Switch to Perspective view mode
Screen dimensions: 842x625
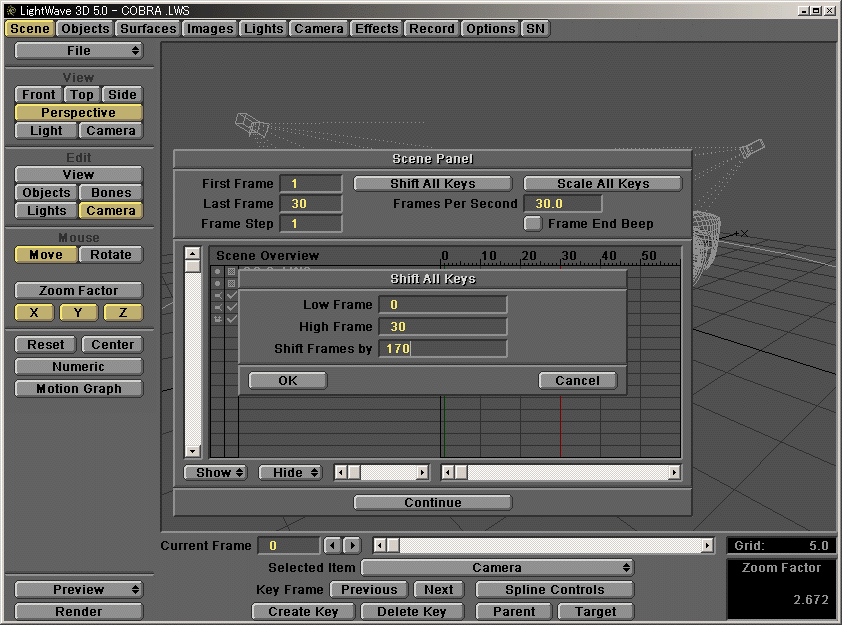(x=78, y=112)
